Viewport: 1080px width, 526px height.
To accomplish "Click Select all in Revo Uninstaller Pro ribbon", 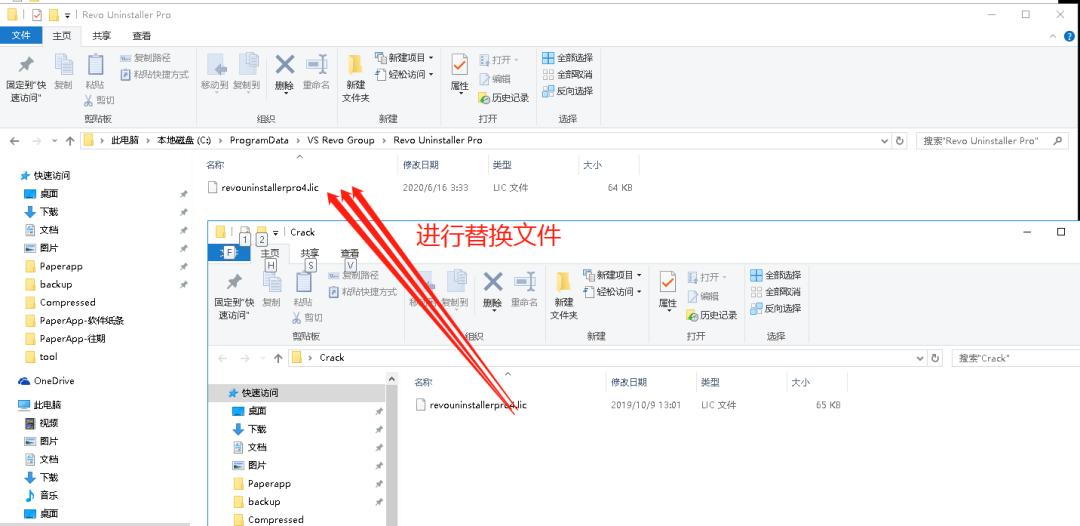I will coord(568,58).
